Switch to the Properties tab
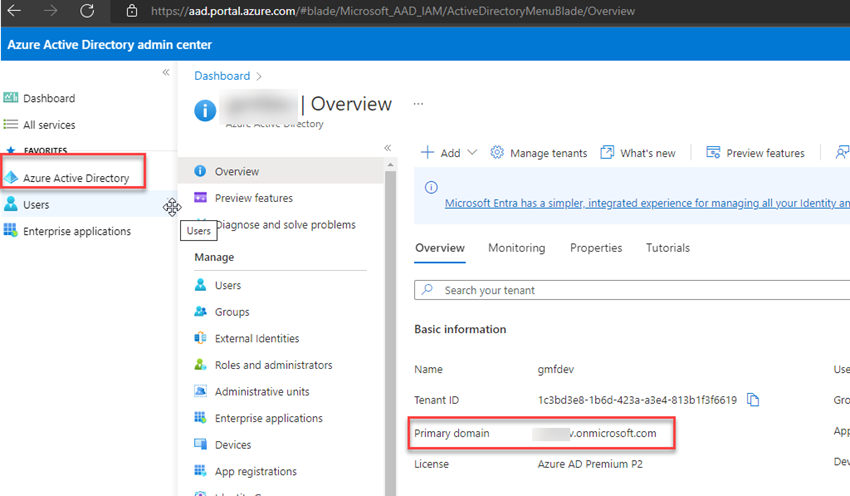 [x=596, y=248]
